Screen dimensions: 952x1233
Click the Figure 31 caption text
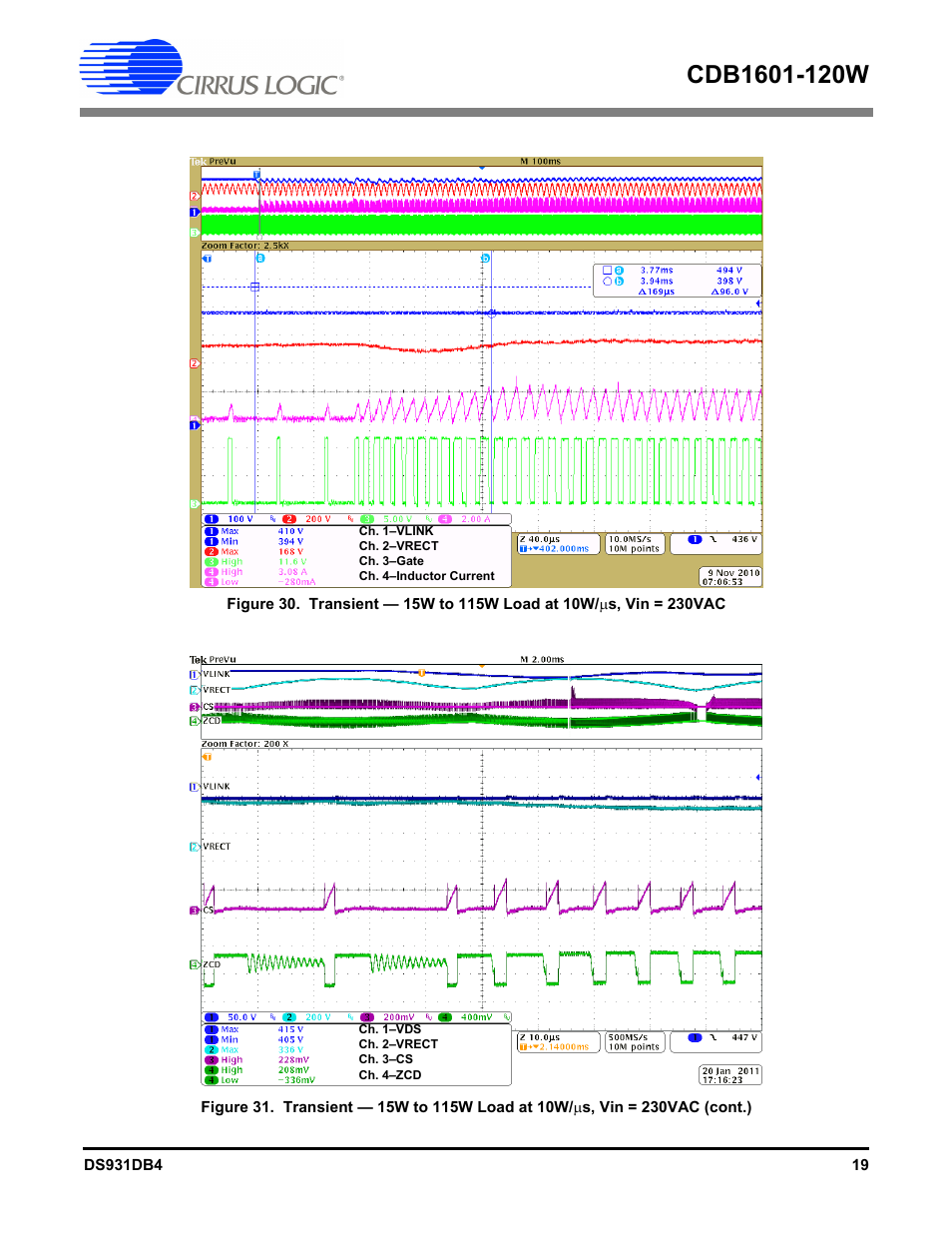pos(476,1107)
